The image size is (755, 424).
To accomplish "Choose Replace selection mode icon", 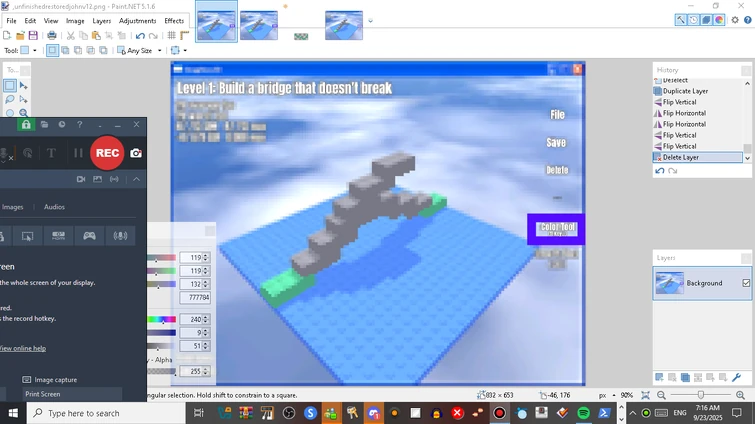I will point(52,50).
